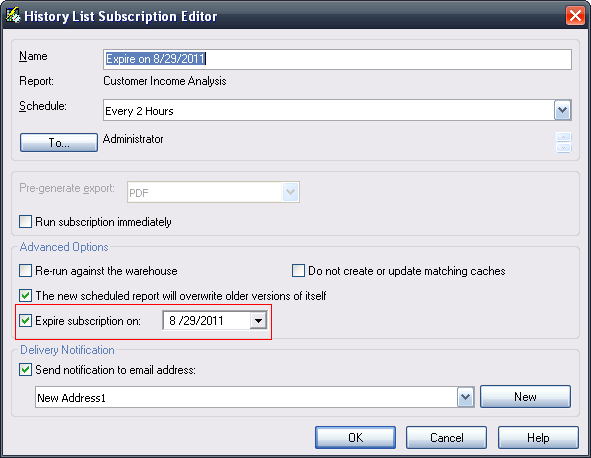
Task: Tick Do not create or update matching caches
Action: [298, 271]
